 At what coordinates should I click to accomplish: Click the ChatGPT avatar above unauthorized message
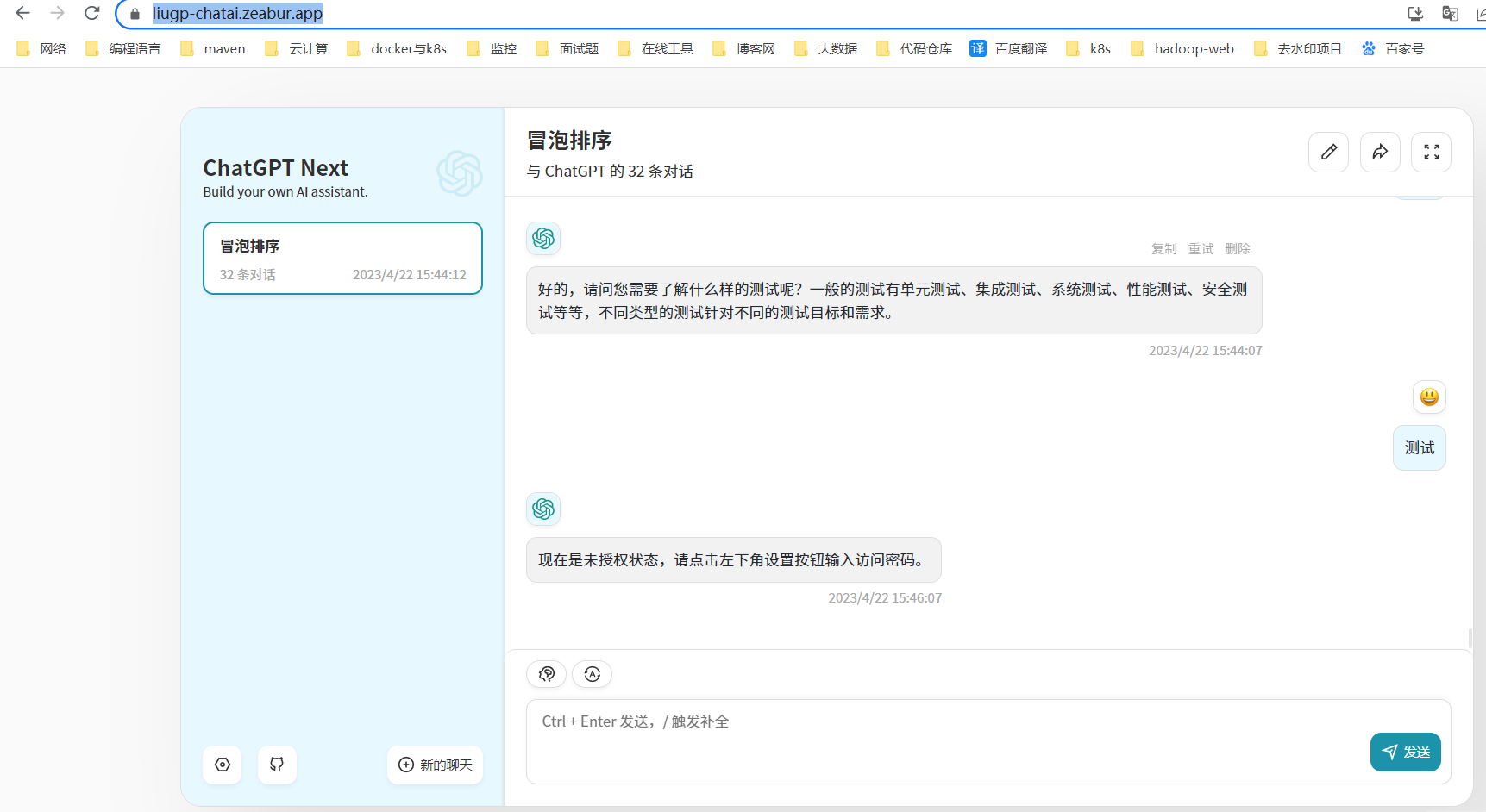tap(543, 509)
